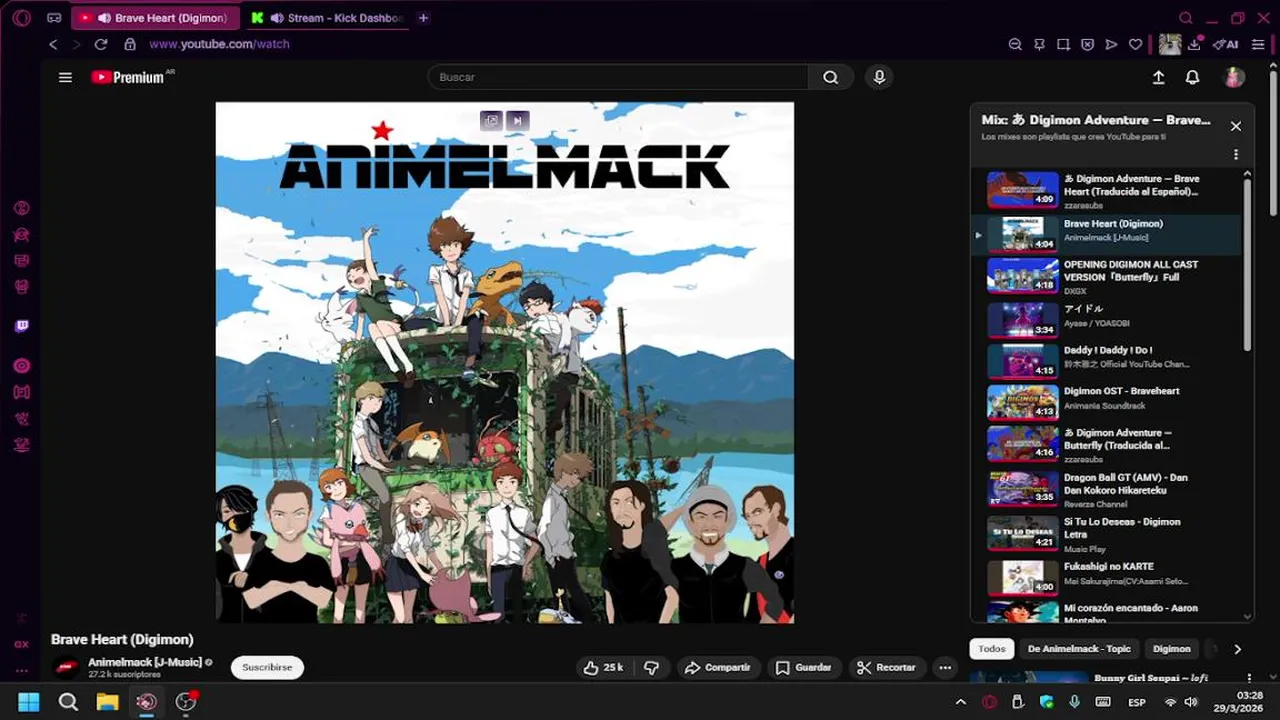Play Dragon Ball GT (AMV) Dan Dan Kokoro

click(1105, 489)
